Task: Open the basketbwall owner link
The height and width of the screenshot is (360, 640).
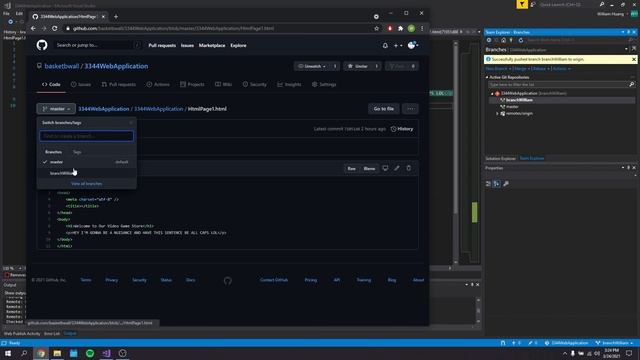Action: click(x=62, y=66)
